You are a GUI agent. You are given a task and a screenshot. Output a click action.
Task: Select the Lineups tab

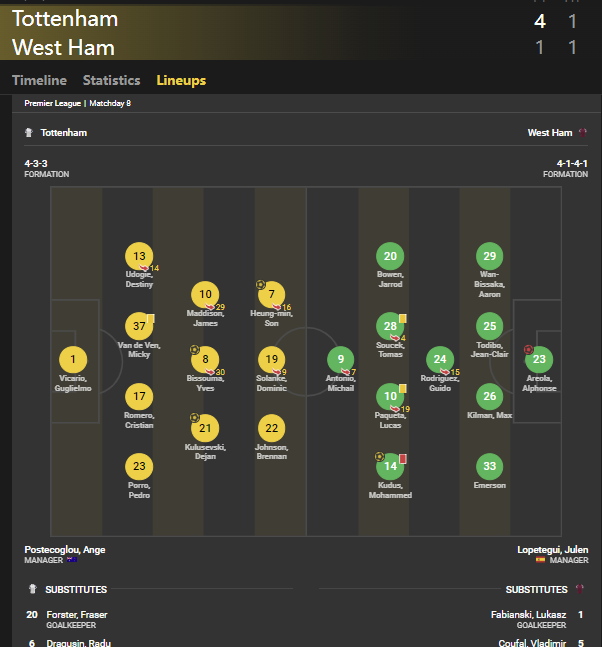pos(181,80)
